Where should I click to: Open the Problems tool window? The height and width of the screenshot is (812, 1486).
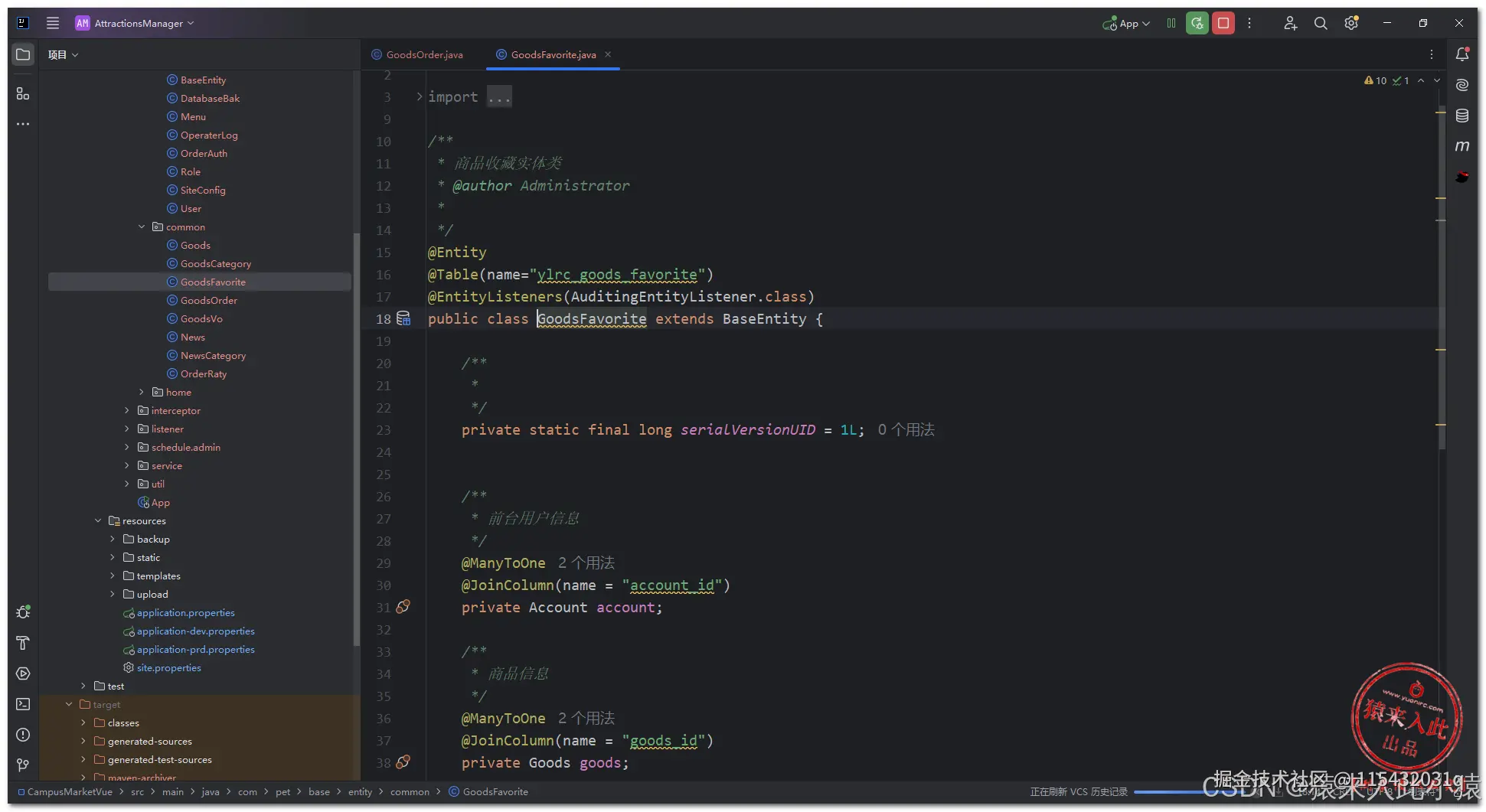tap(23, 735)
